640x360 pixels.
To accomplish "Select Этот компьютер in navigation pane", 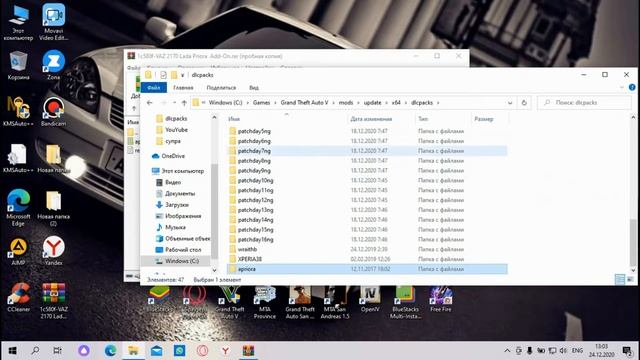I will point(182,171).
